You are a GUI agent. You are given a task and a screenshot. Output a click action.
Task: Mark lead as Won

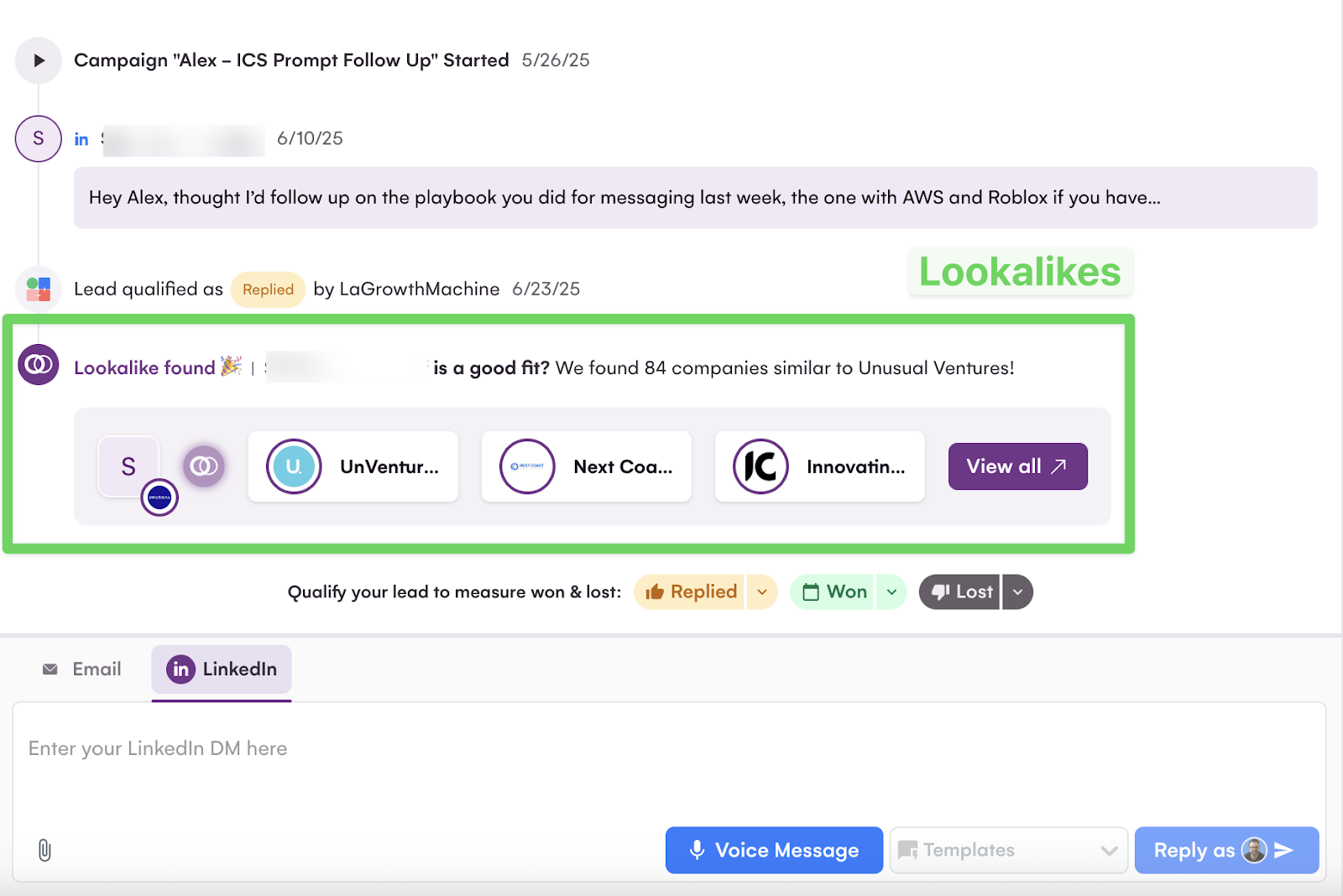pos(834,592)
